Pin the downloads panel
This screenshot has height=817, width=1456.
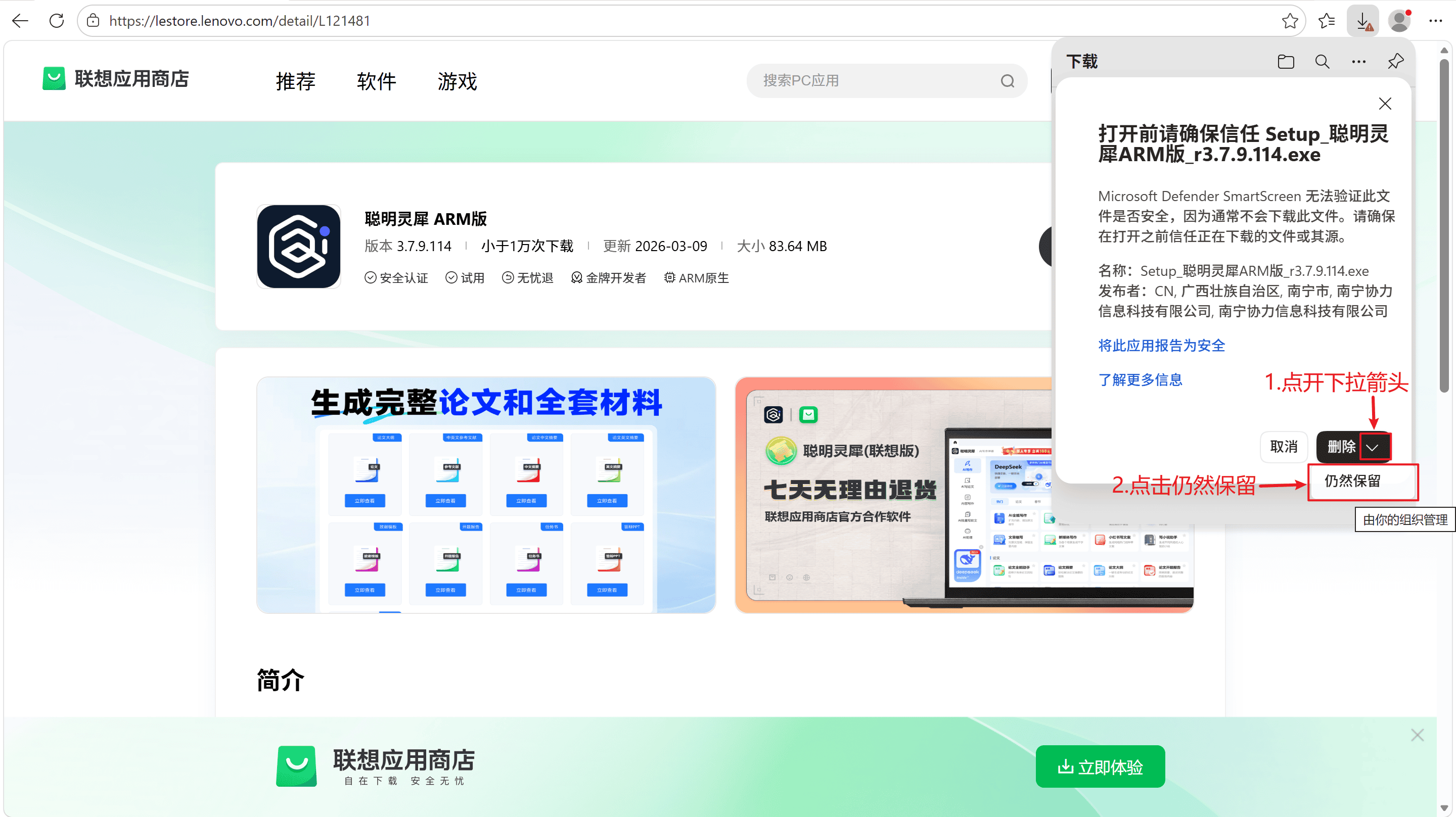[1395, 61]
